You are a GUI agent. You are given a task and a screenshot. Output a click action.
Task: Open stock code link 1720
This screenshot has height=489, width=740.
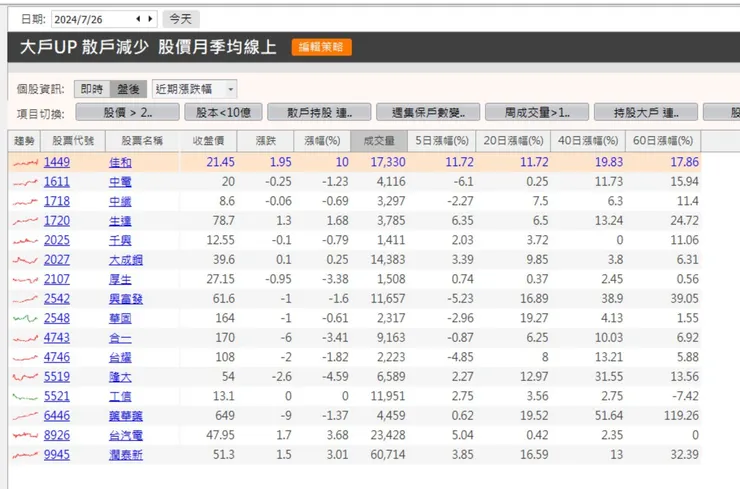(57, 220)
